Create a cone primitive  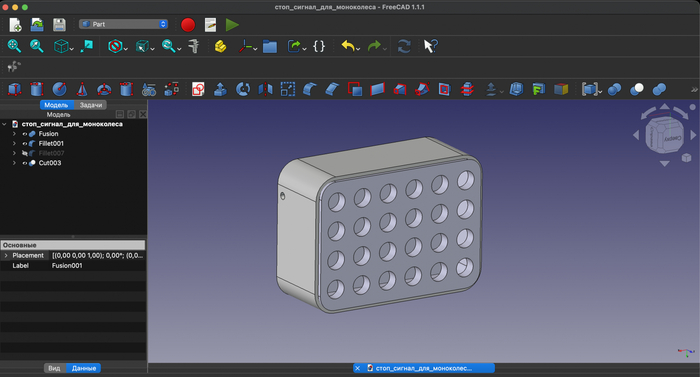(82, 89)
